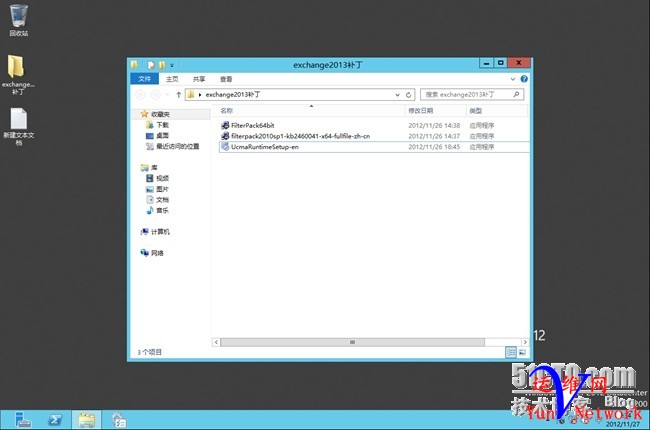The height and width of the screenshot is (430, 650).
Task: Customize Quick Access Toolbar dropdown
Action: (x=172, y=65)
